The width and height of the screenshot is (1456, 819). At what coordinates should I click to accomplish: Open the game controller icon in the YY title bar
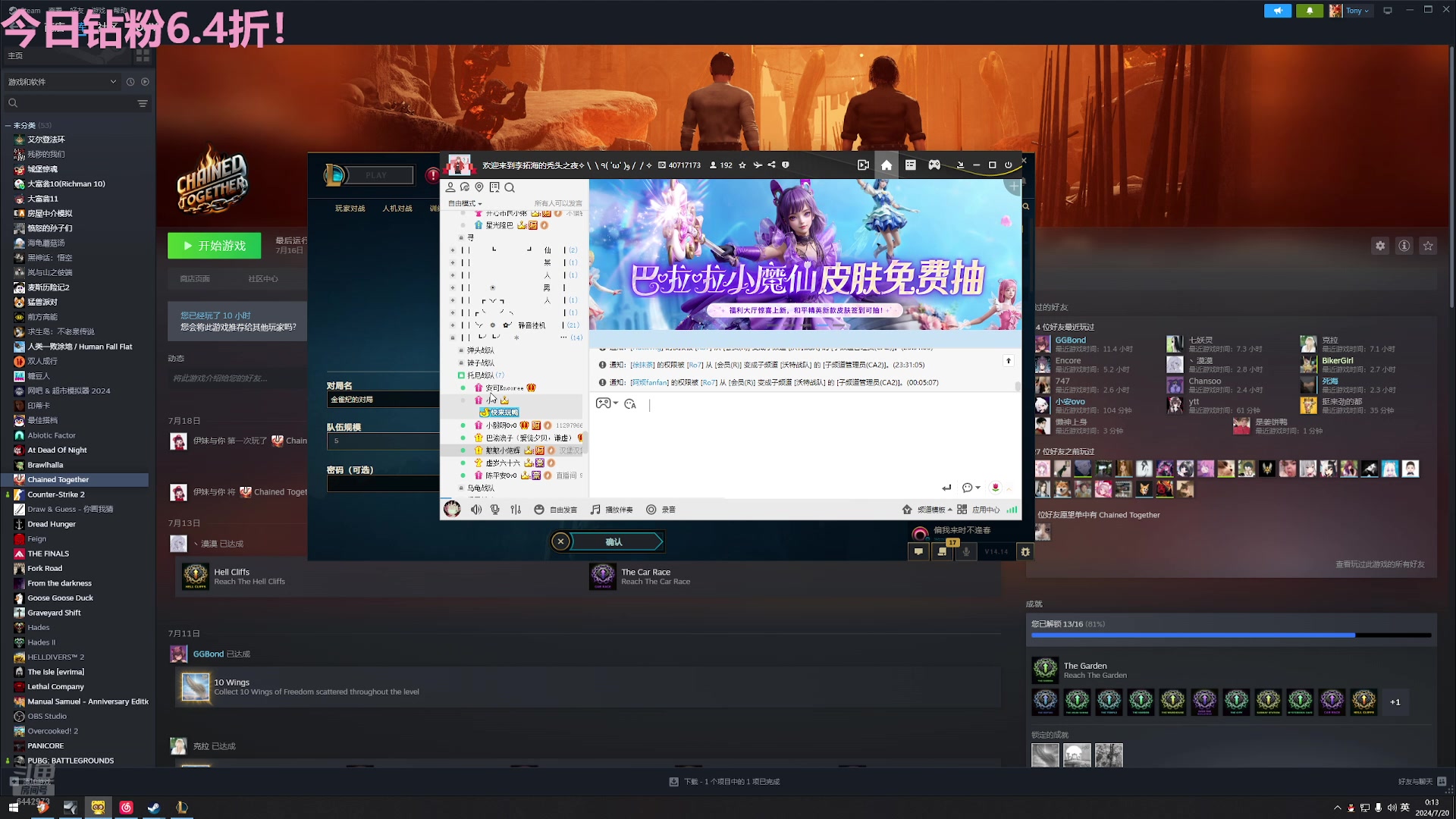(x=934, y=165)
